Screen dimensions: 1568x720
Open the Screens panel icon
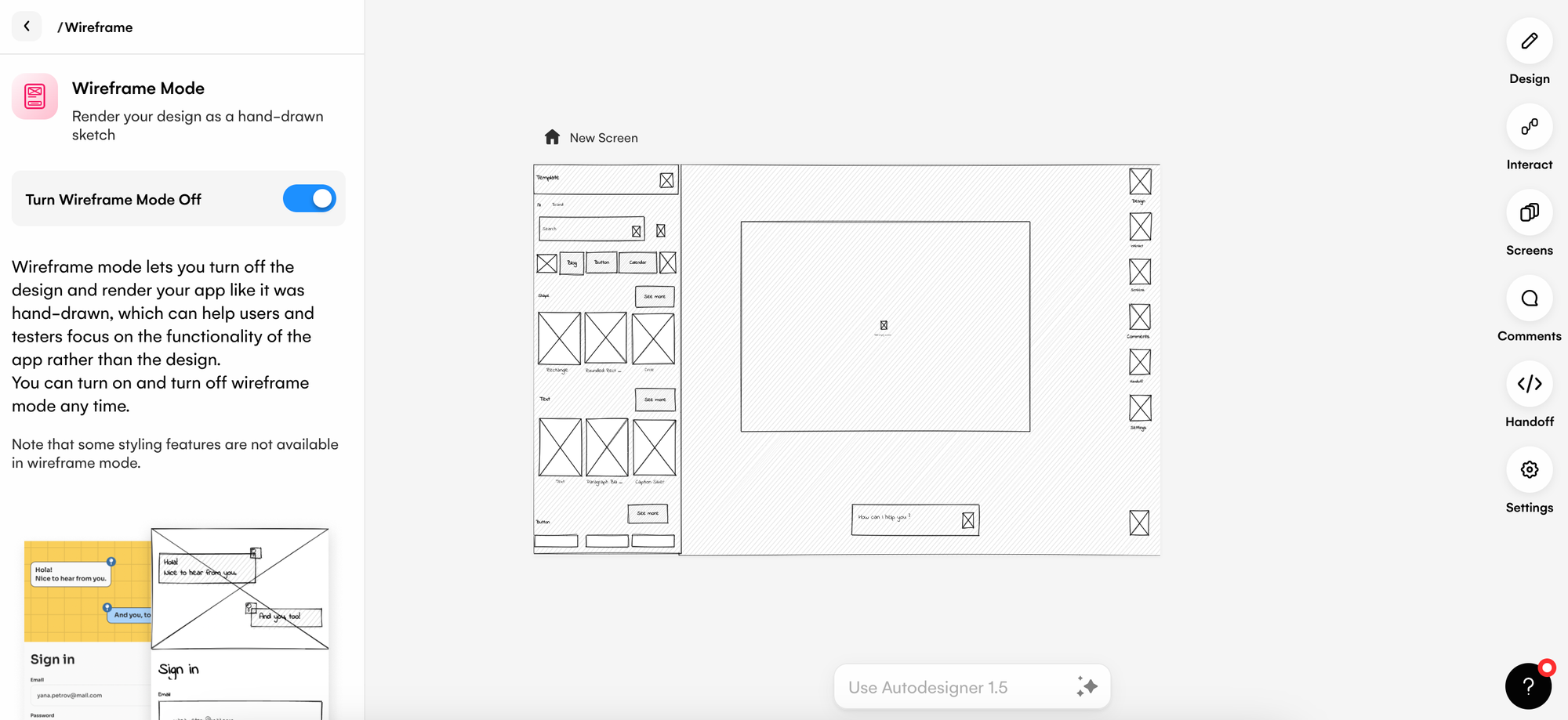tap(1529, 212)
